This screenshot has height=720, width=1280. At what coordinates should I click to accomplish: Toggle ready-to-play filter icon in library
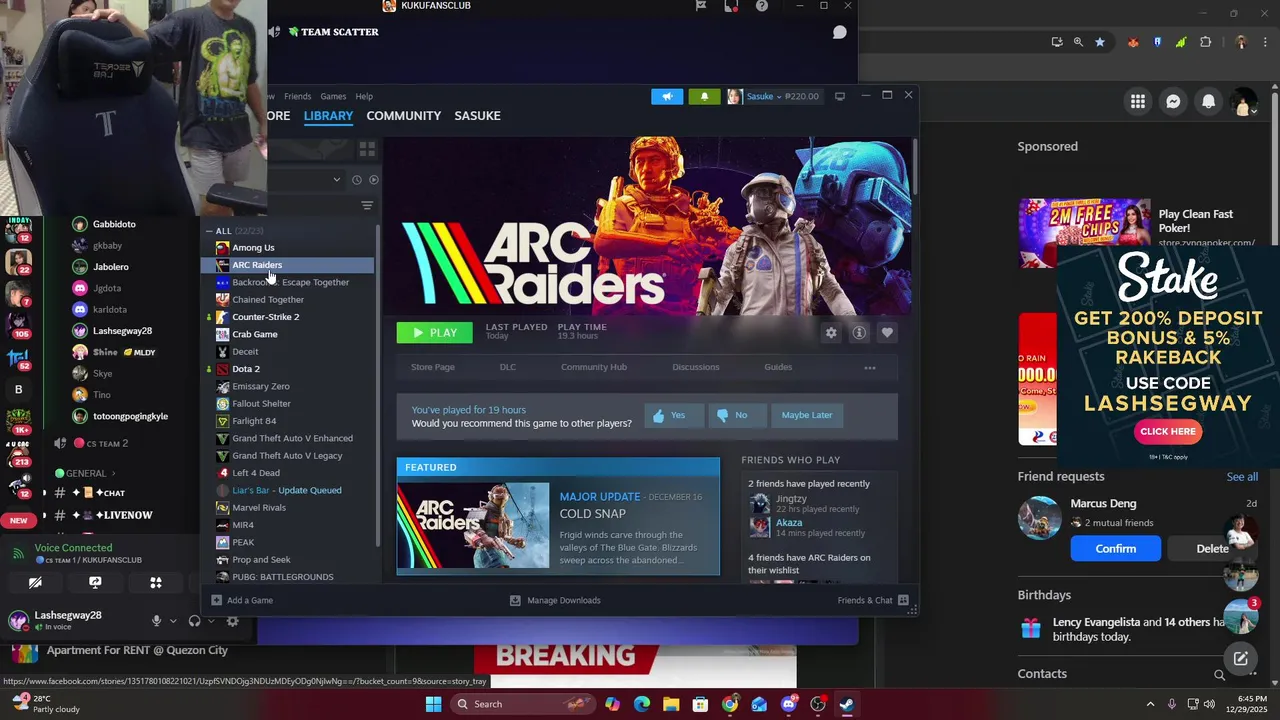[x=373, y=180]
